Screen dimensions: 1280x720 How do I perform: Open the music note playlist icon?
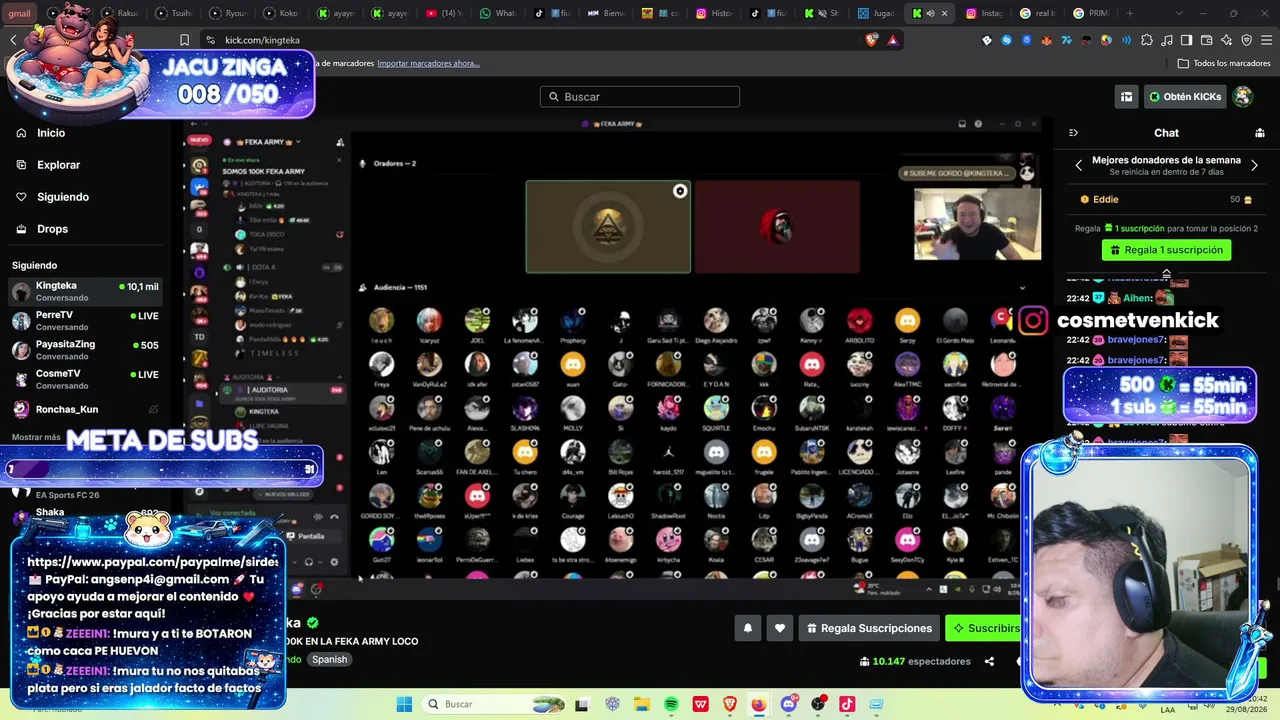point(1166,40)
